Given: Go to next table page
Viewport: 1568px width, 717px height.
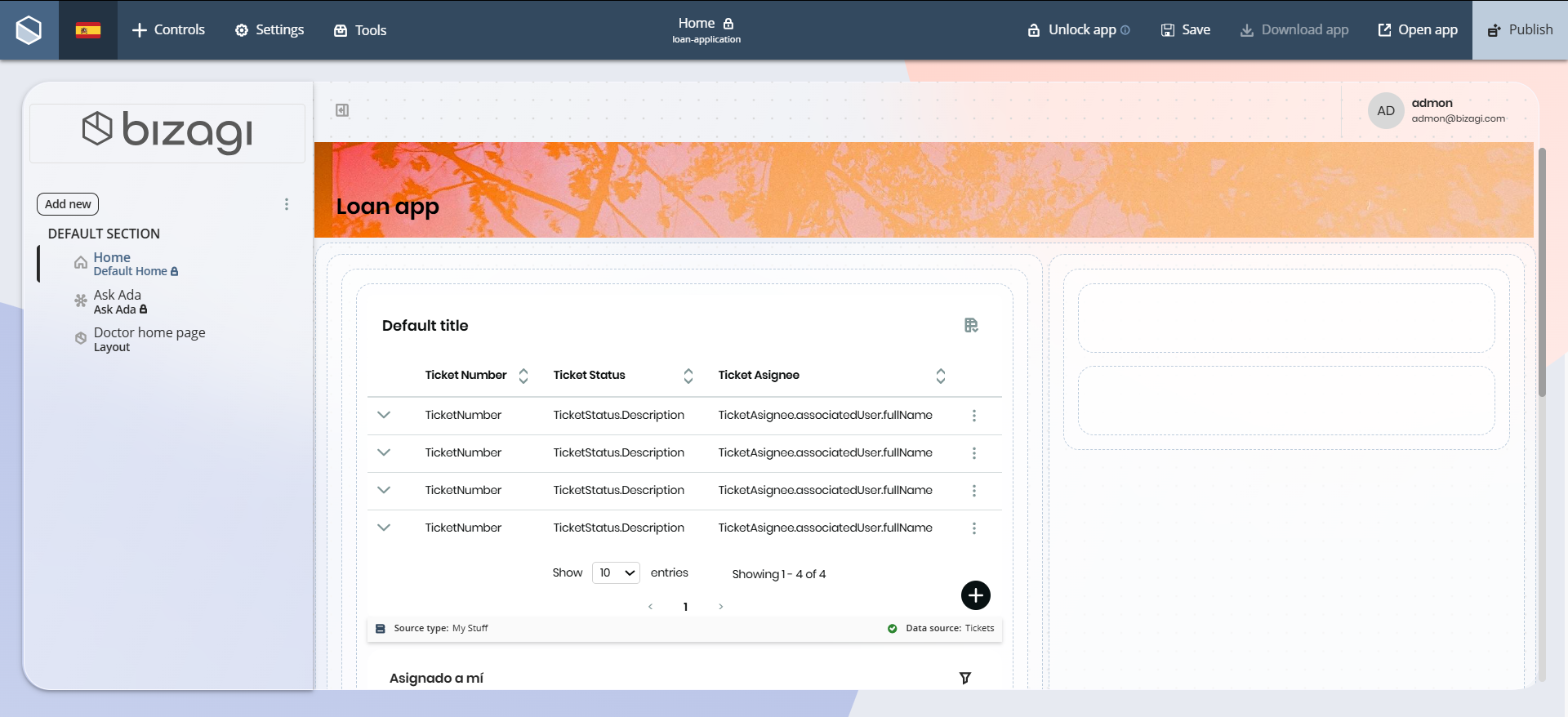Looking at the screenshot, I should point(721,607).
